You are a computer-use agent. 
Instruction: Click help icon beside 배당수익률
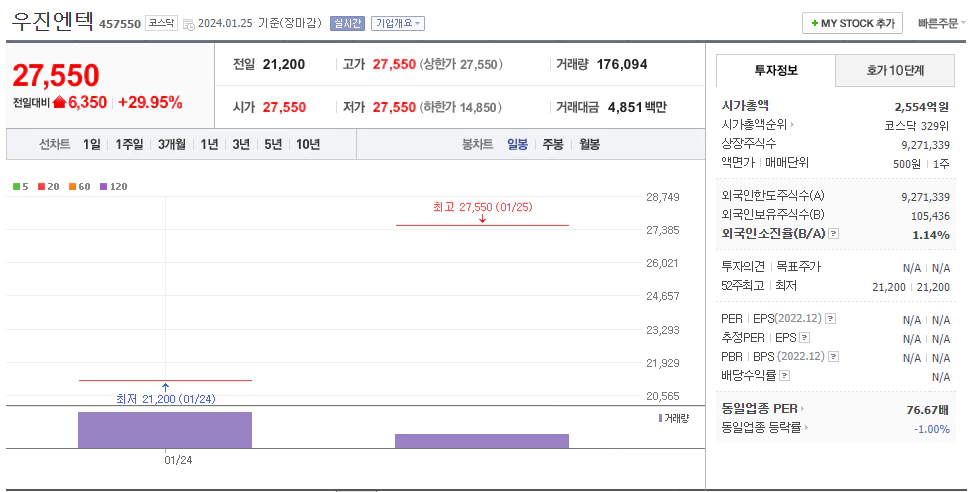click(784, 375)
